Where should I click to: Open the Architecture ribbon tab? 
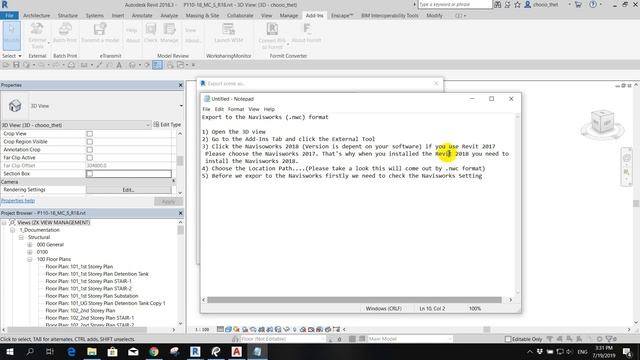[x=36, y=16]
